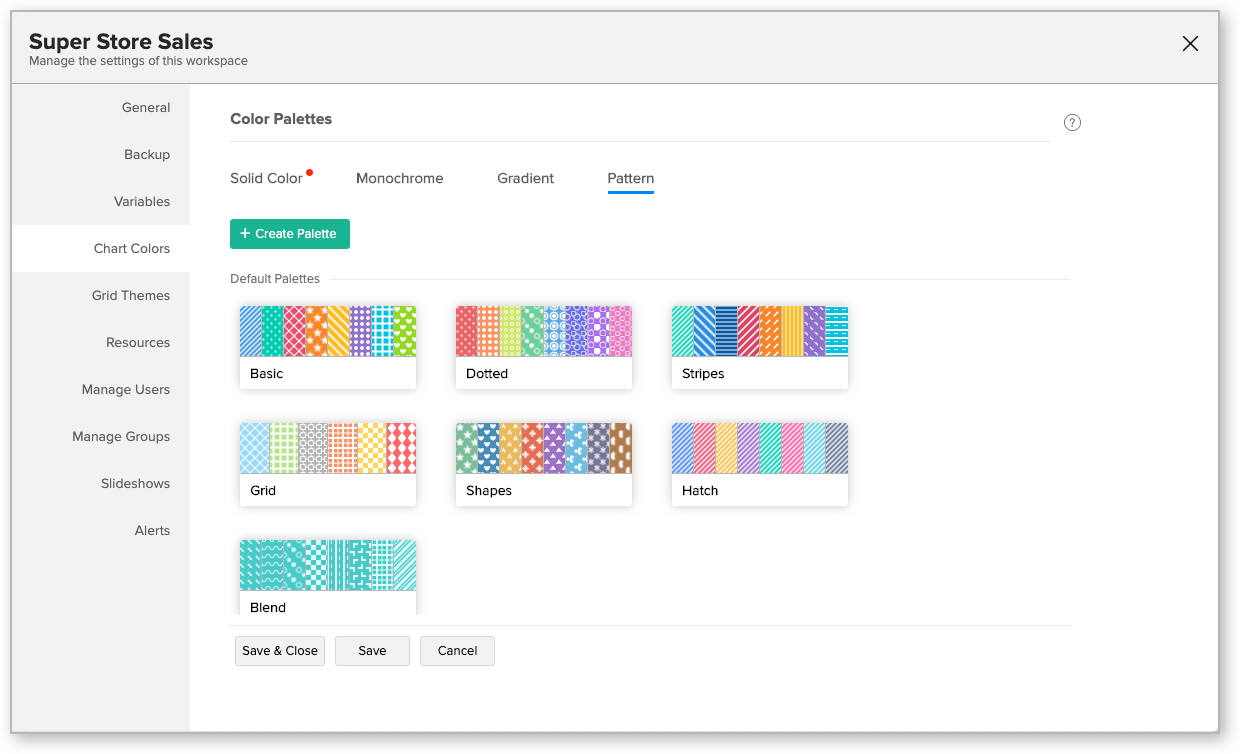
Task: Open the Gradient palettes tab
Action: pyautogui.click(x=526, y=178)
